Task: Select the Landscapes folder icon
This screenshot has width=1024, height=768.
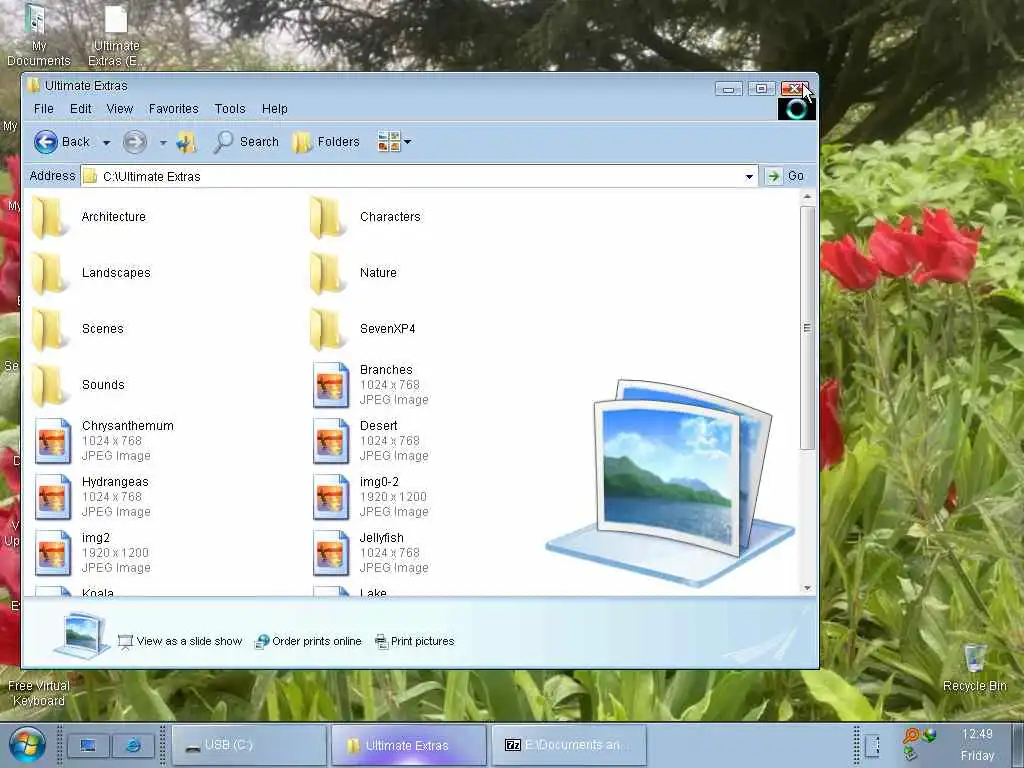Action: pos(50,274)
